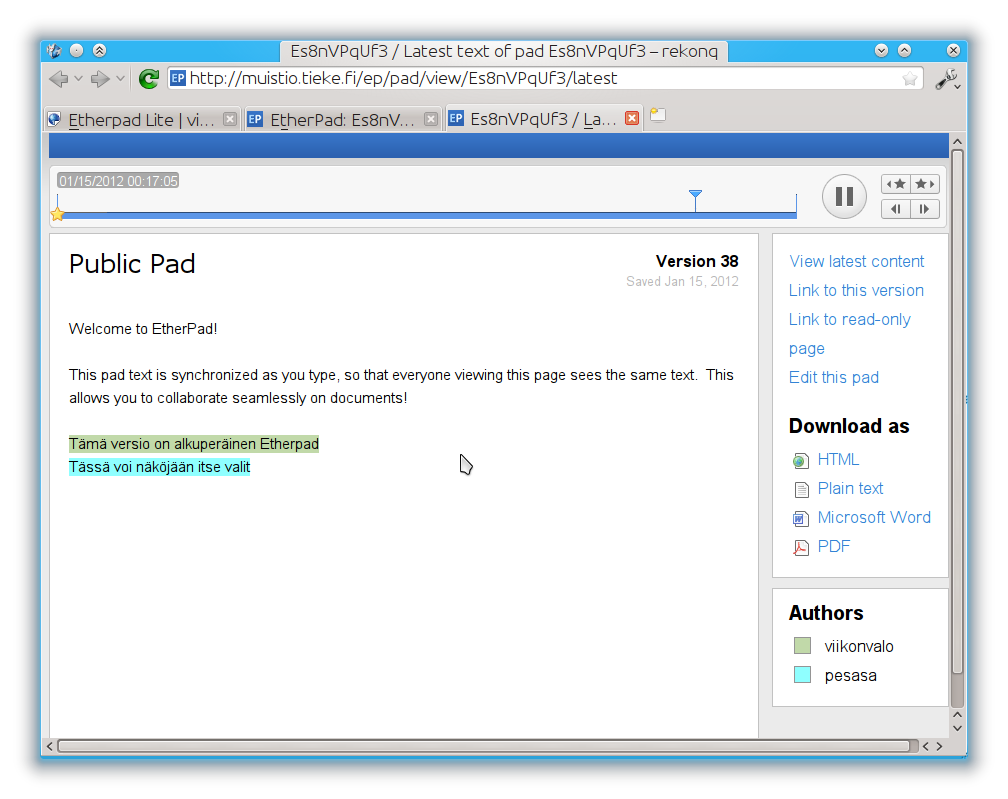Close the EtherPad: Es8nV... tab
Viewport: 1008px width, 799px height.
(431, 119)
